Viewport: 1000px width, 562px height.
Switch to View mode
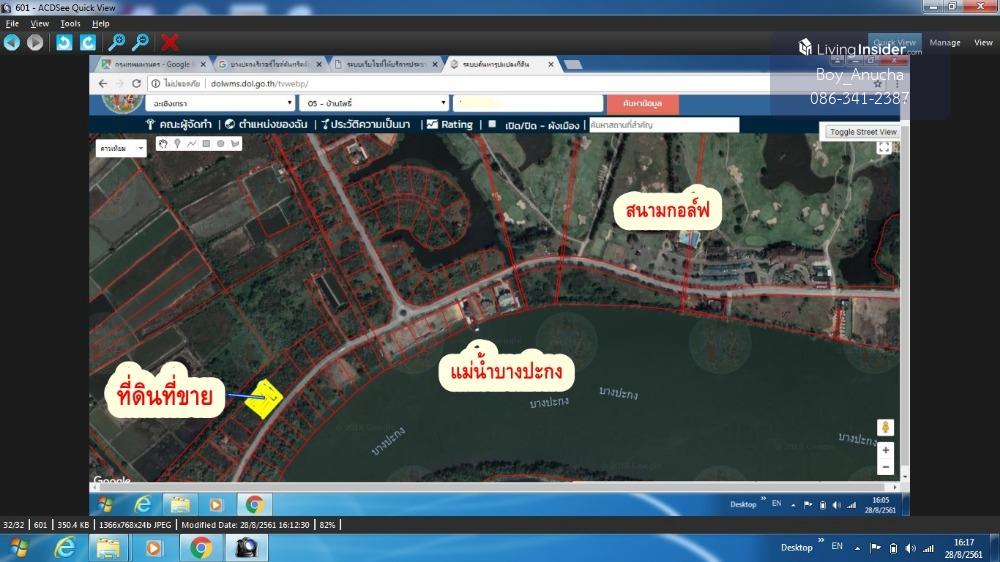[982, 43]
